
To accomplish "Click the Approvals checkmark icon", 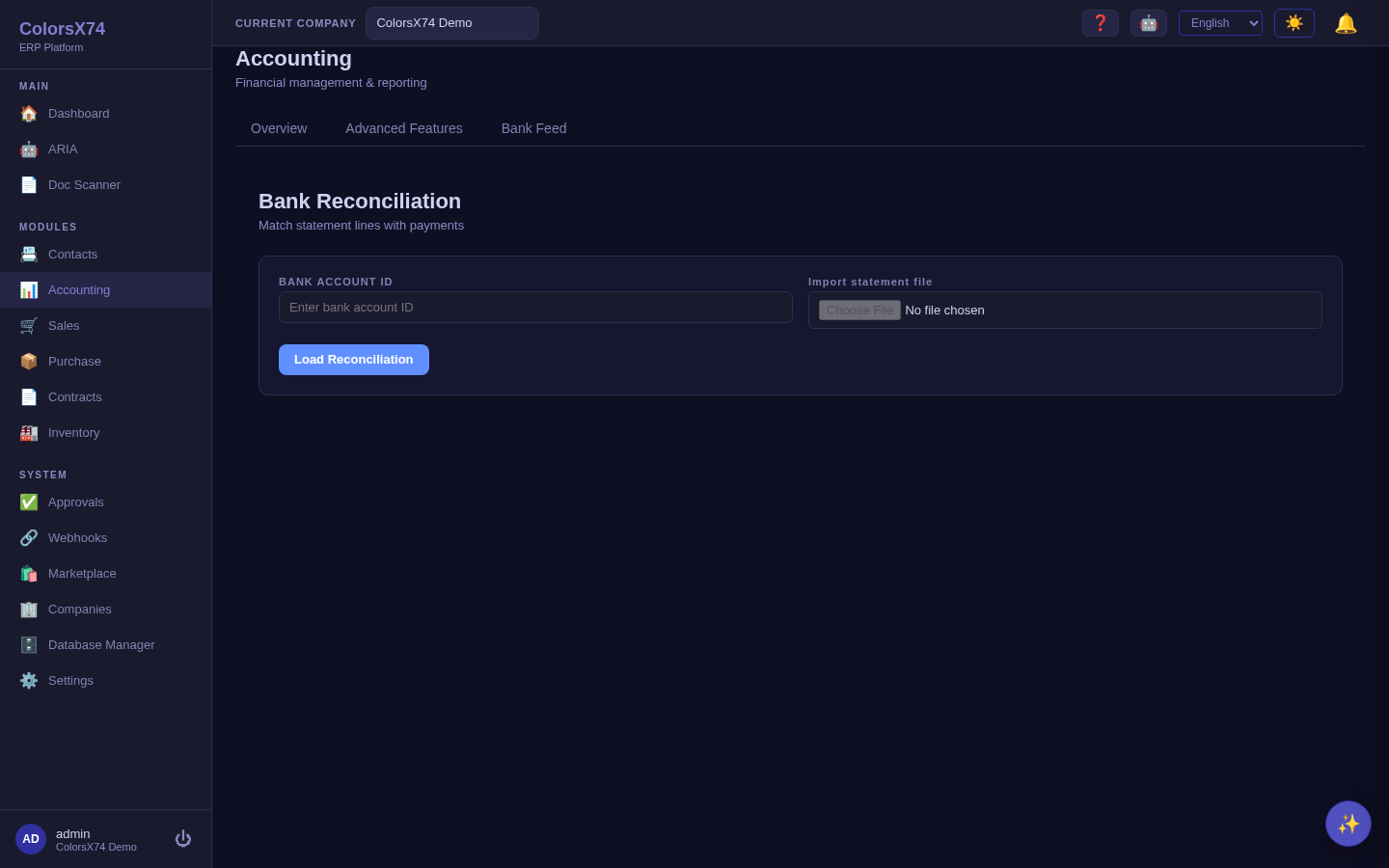I will coord(29,502).
